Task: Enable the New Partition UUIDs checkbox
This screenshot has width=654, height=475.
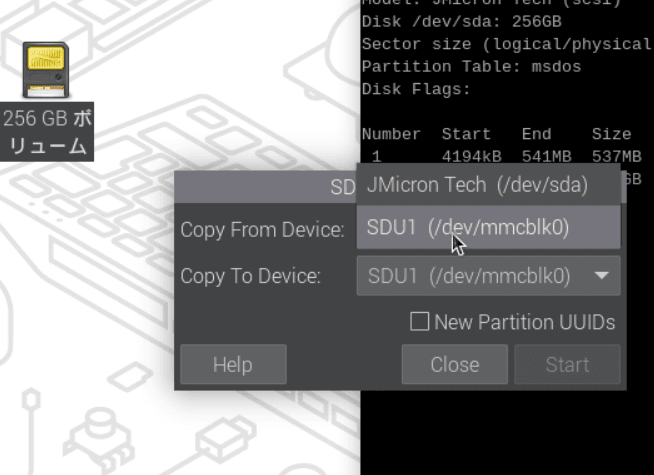Action: pyautogui.click(x=420, y=322)
